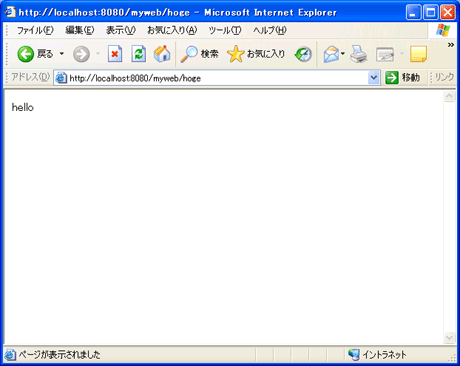Click the status text ページが表示されました
The width and height of the screenshot is (460, 366).
[59, 355]
